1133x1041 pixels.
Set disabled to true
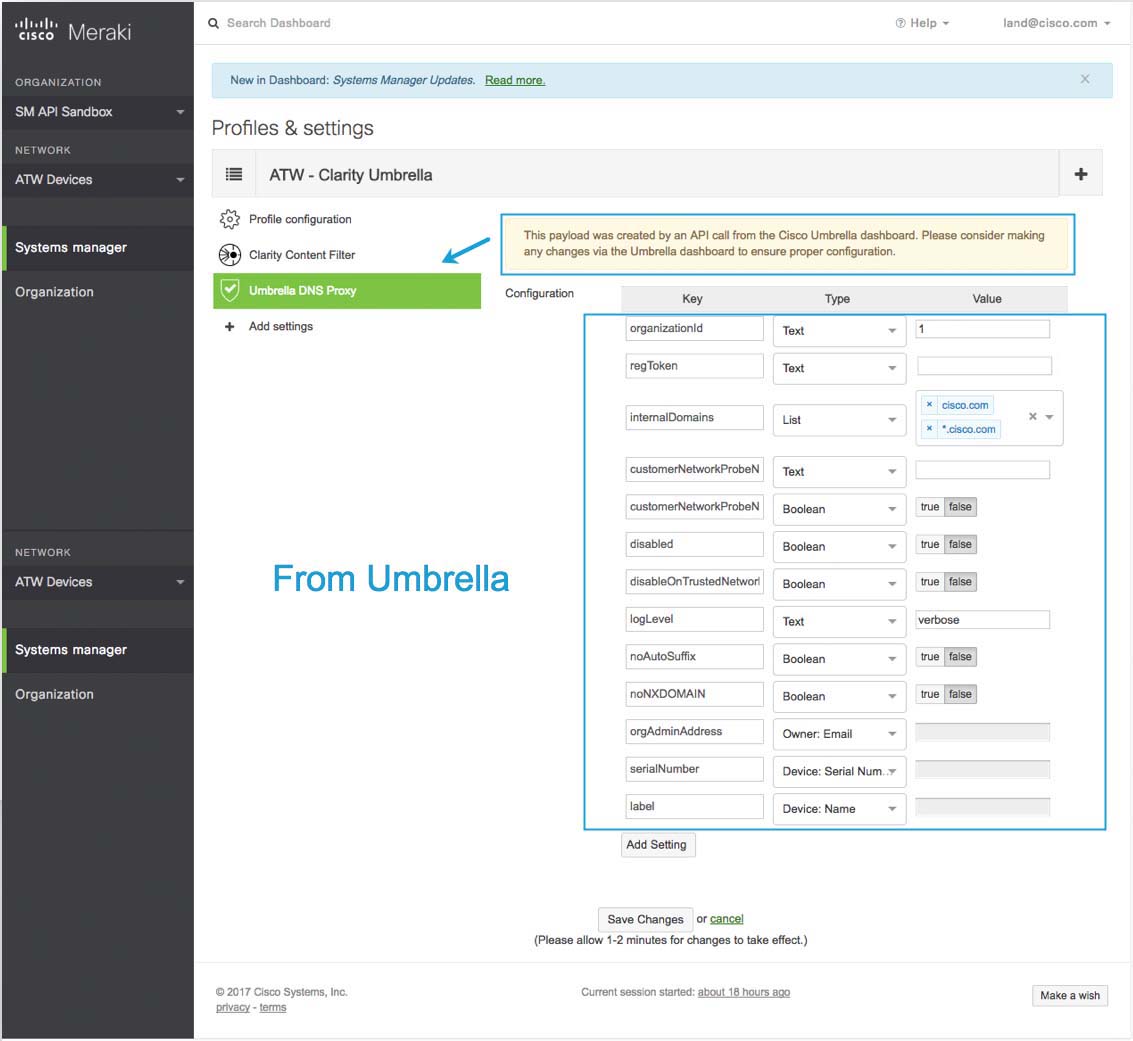tap(930, 545)
